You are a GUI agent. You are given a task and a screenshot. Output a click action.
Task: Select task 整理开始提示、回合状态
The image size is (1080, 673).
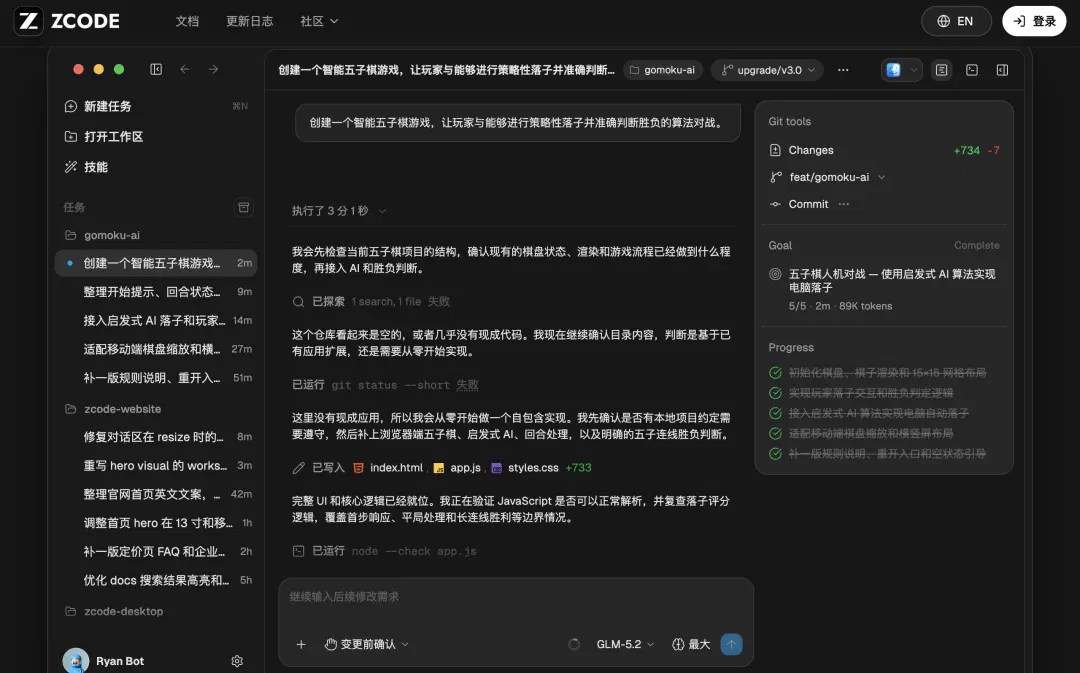tap(156, 291)
